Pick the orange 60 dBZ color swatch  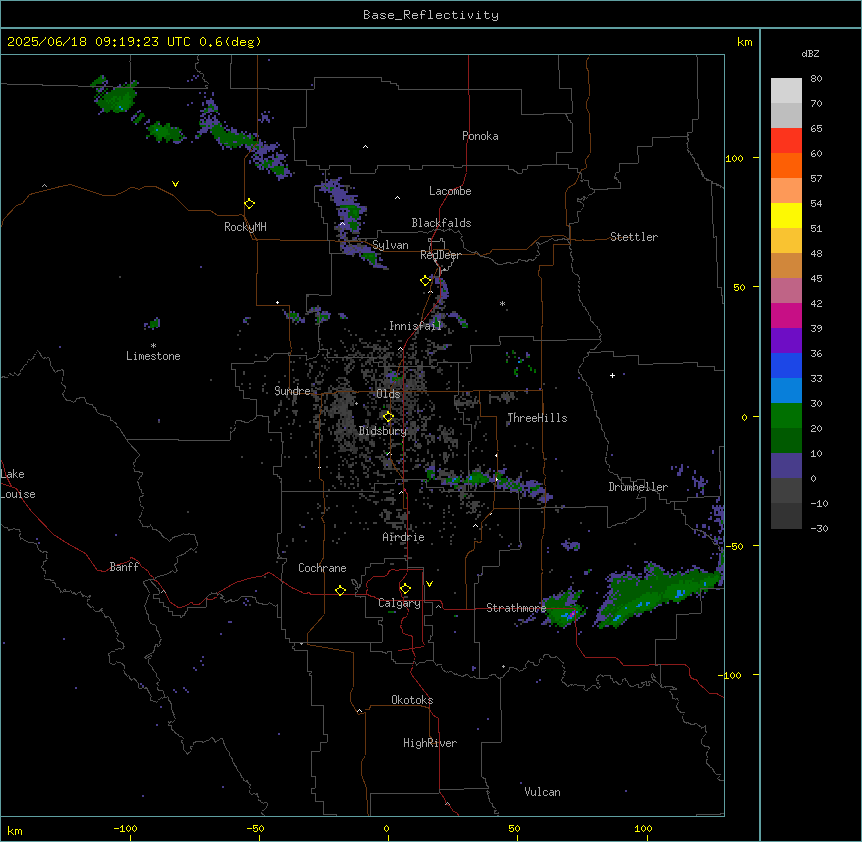pos(786,165)
